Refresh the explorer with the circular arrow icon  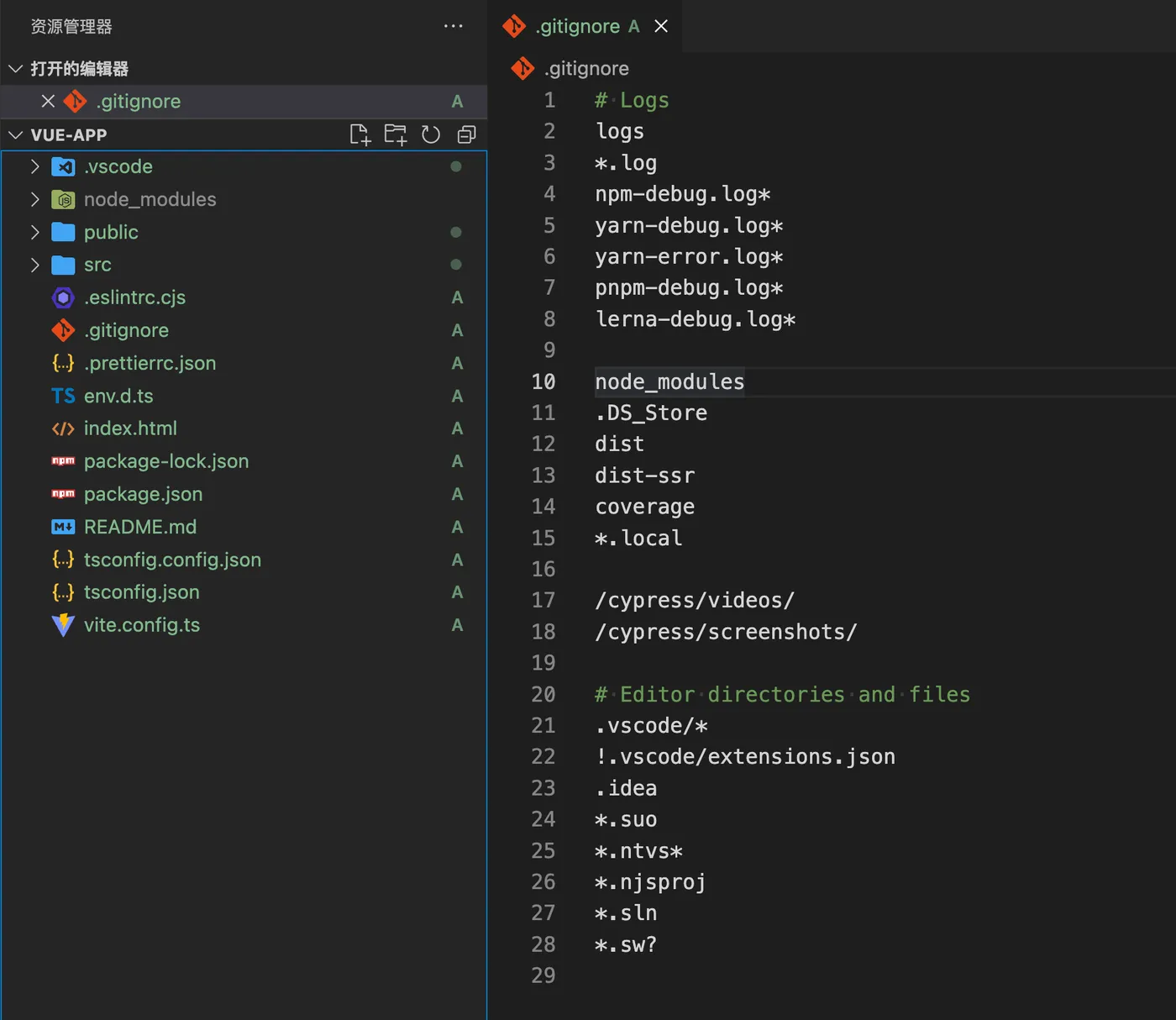(x=431, y=134)
